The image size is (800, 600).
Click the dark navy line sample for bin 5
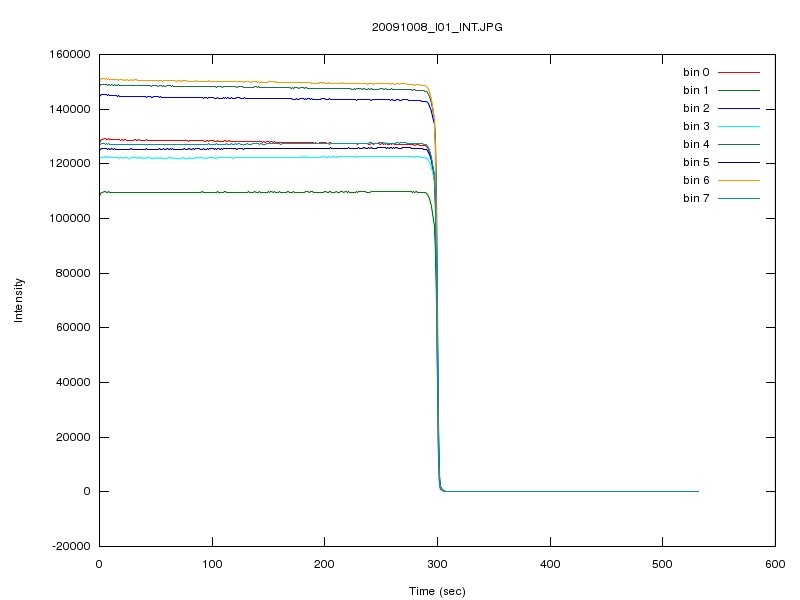click(739, 162)
